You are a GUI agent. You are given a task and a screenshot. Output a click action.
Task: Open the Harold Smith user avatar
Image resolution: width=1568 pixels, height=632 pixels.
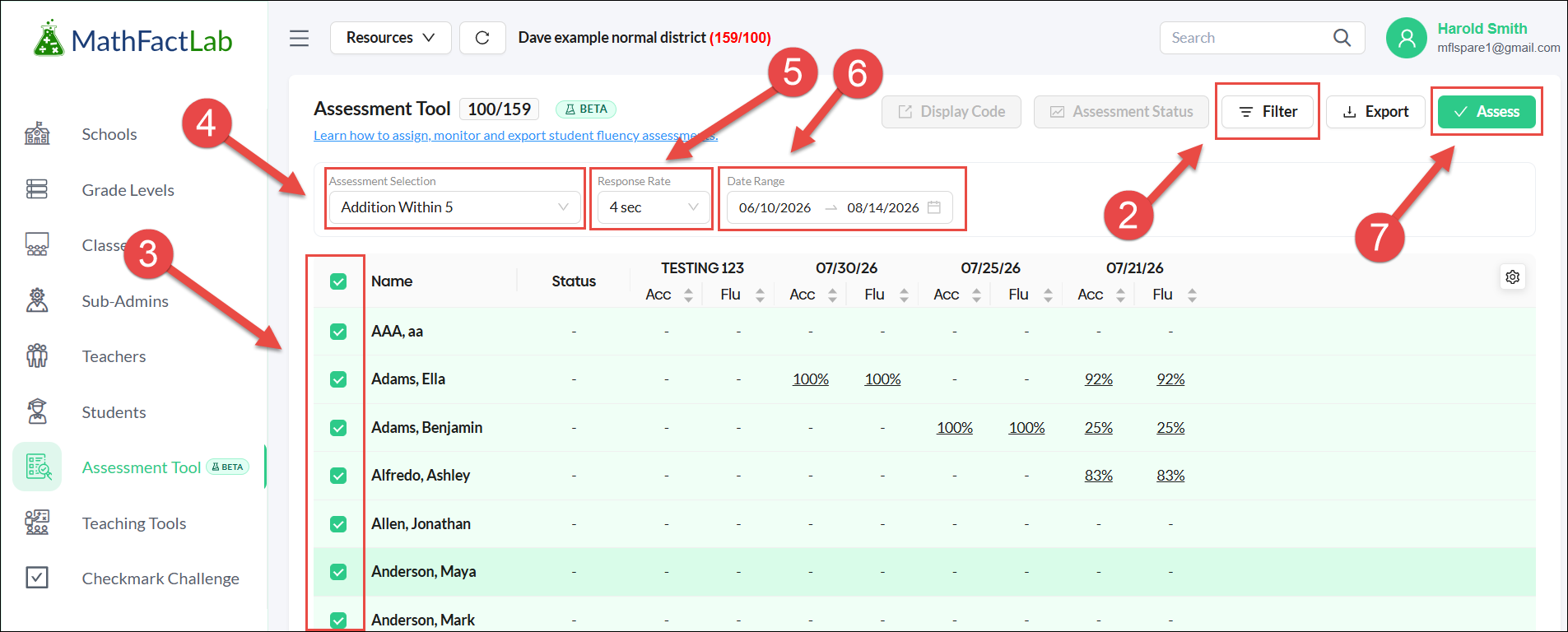coord(1407,38)
